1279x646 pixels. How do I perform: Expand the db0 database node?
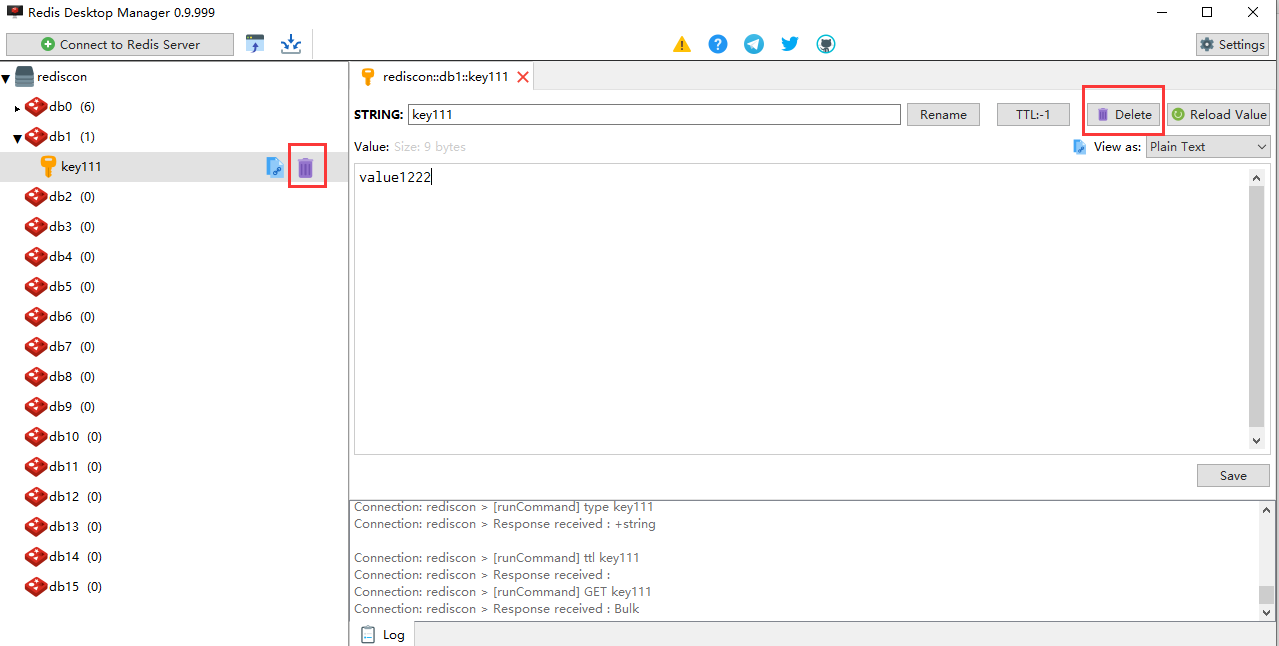pos(17,108)
